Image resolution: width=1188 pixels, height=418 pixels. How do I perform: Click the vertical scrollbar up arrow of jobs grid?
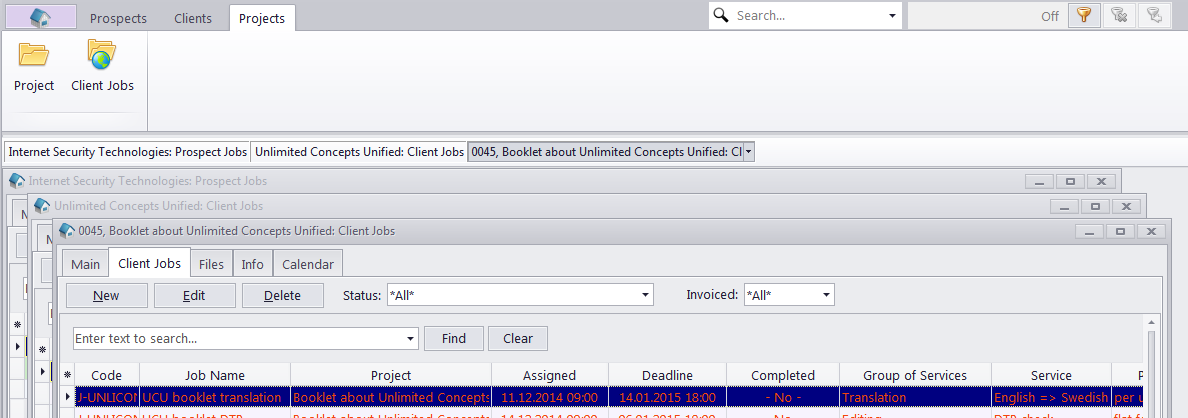pos(1152,323)
